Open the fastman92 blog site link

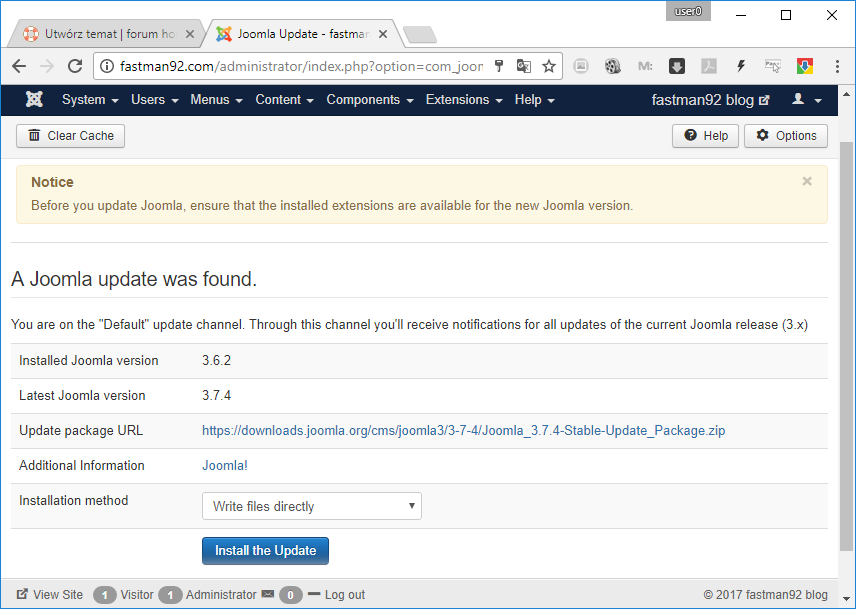point(710,100)
